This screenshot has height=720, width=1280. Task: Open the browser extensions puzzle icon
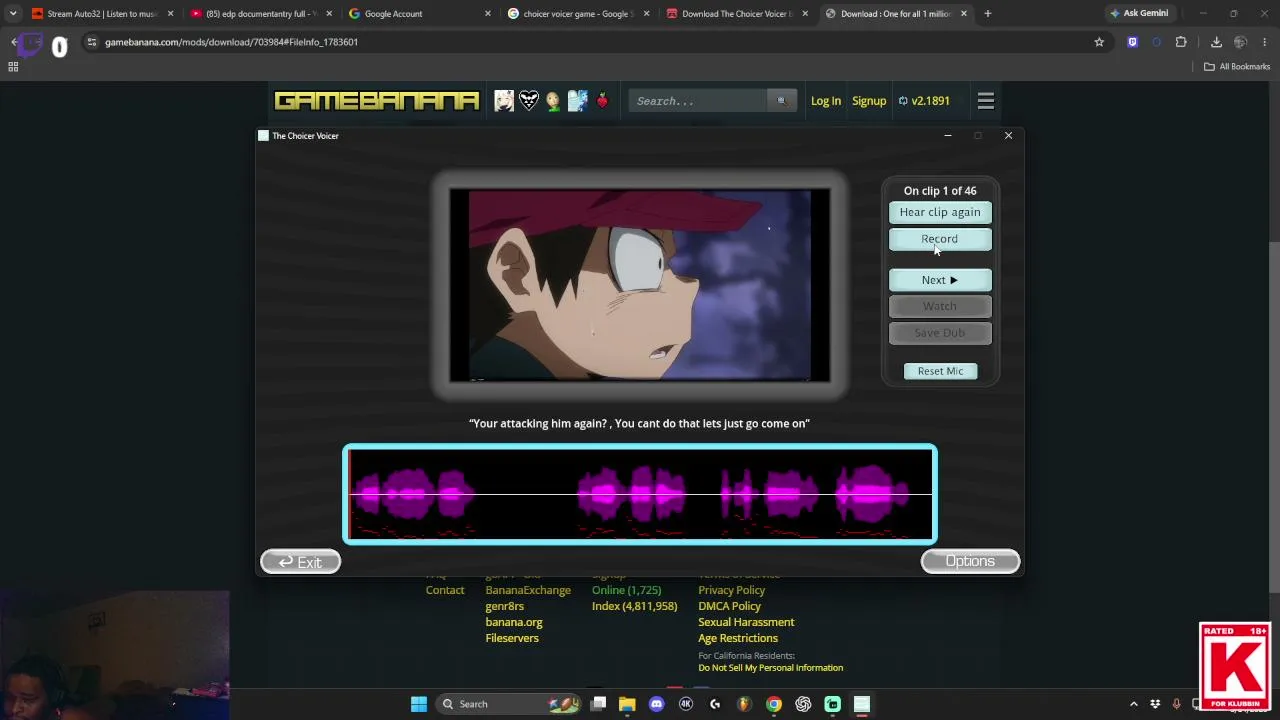(x=1181, y=42)
